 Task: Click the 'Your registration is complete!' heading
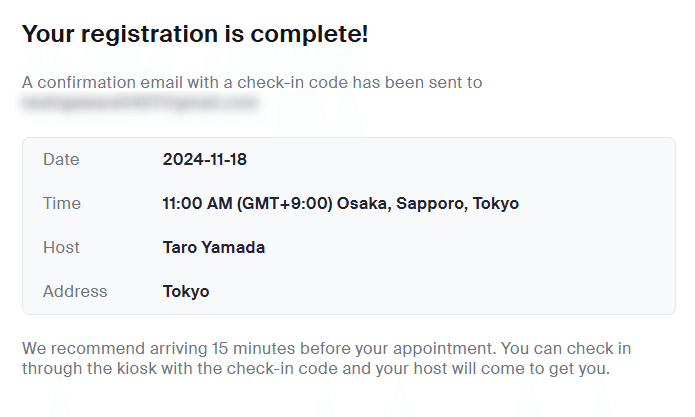195,34
